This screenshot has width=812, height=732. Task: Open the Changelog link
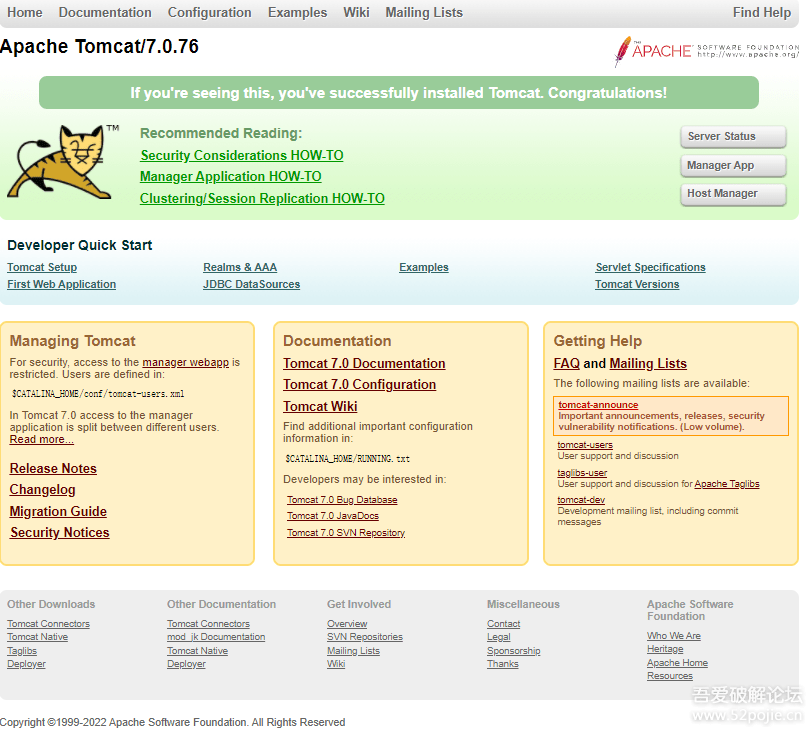[x=42, y=490]
